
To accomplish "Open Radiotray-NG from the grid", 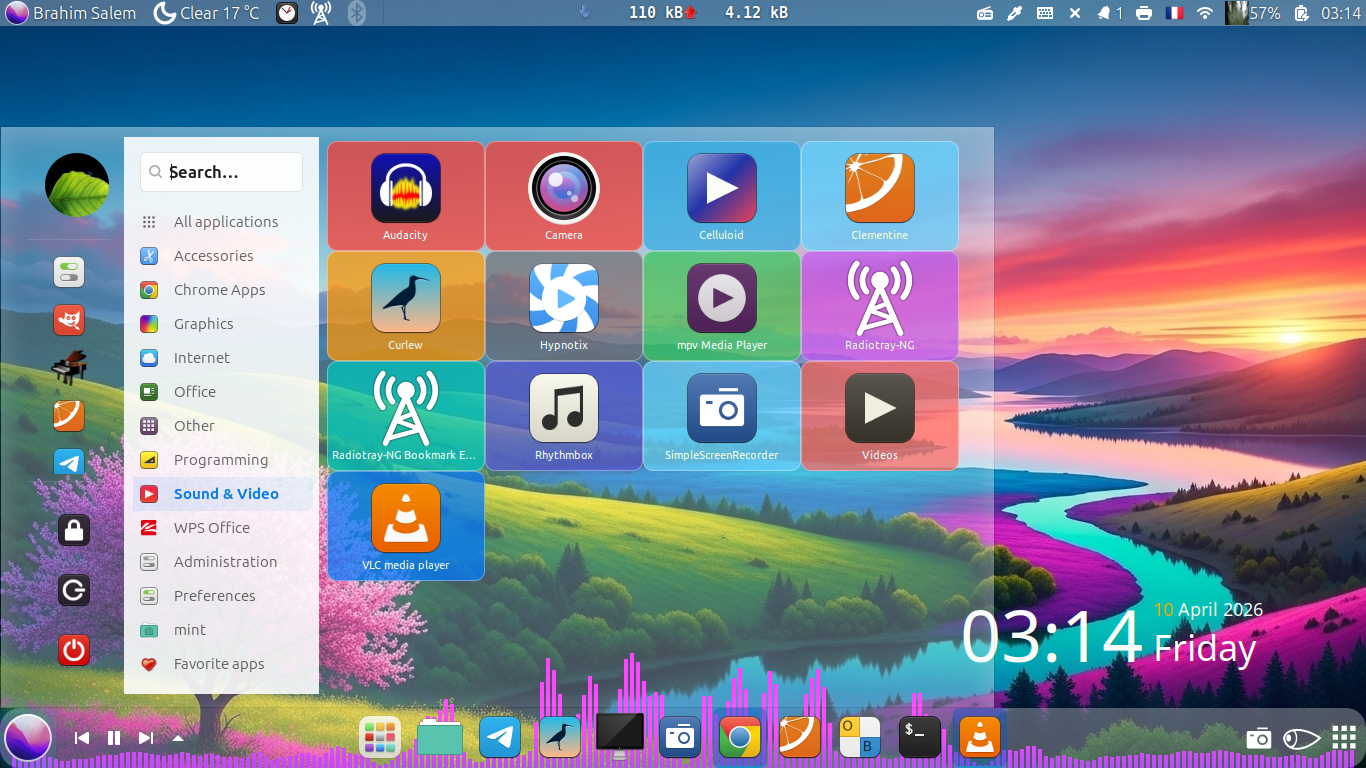I will pos(880,306).
